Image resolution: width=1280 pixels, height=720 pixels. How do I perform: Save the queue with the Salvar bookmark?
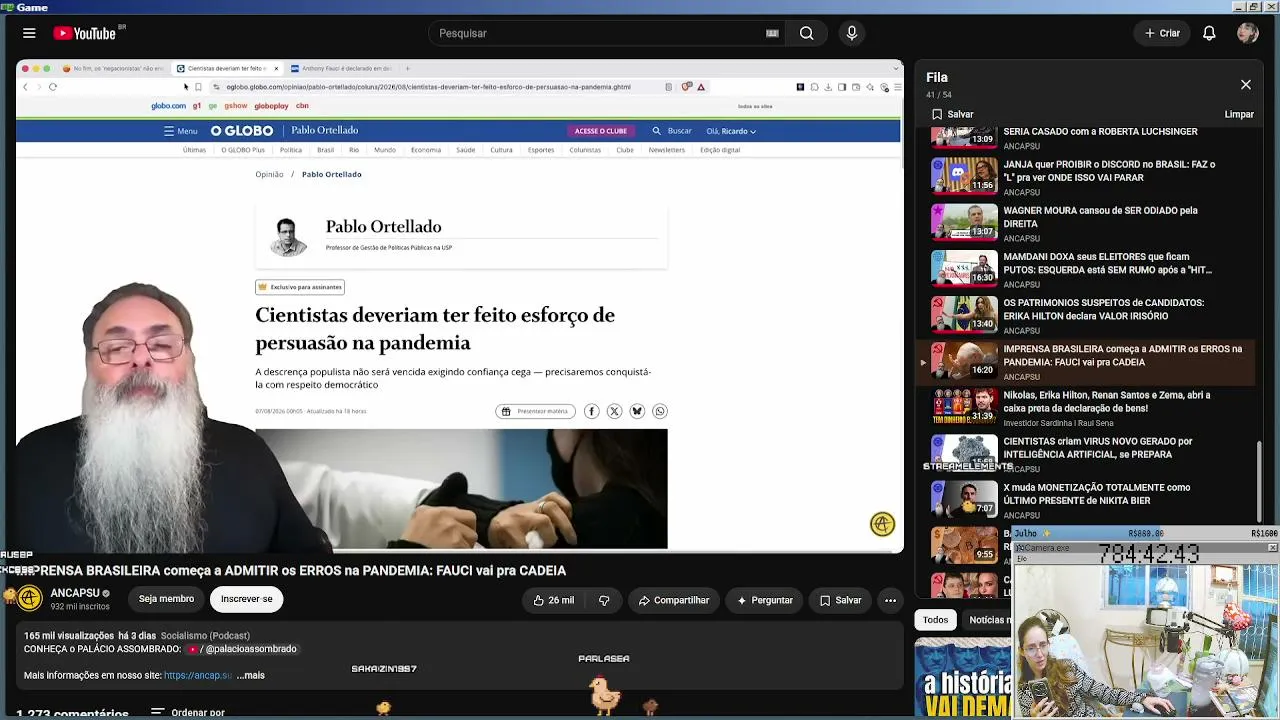(x=952, y=114)
